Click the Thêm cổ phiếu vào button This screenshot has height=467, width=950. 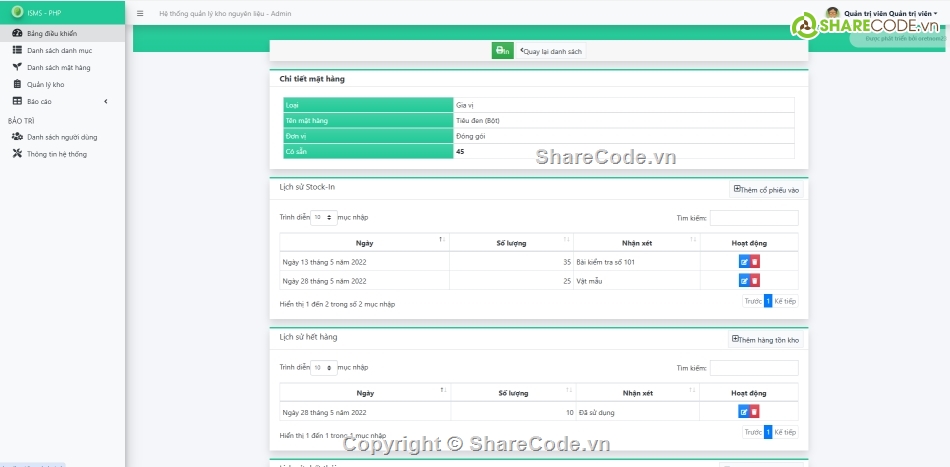pyautogui.click(x=767, y=189)
